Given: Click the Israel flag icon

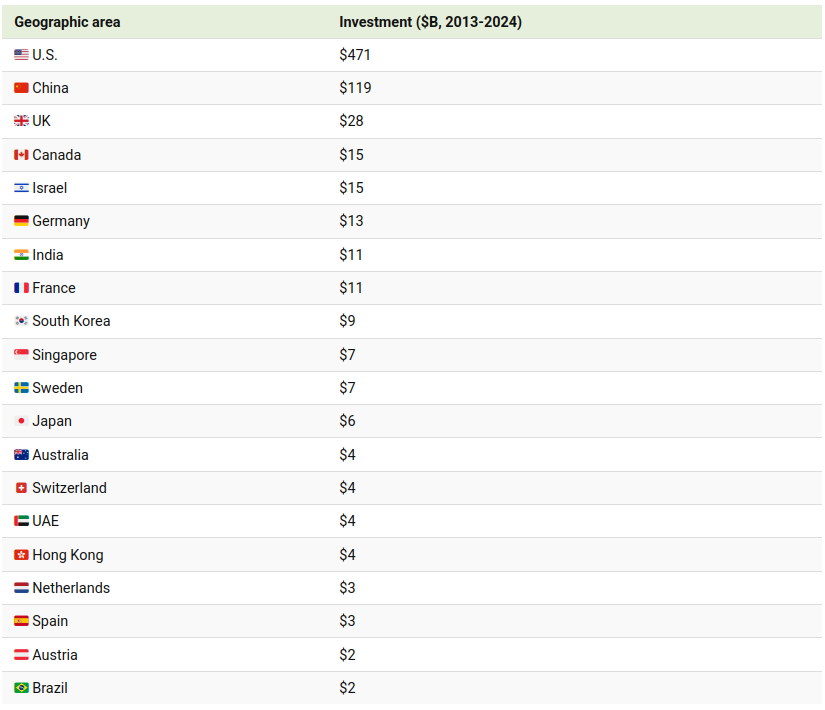Looking at the screenshot, I should coord(21,188).
